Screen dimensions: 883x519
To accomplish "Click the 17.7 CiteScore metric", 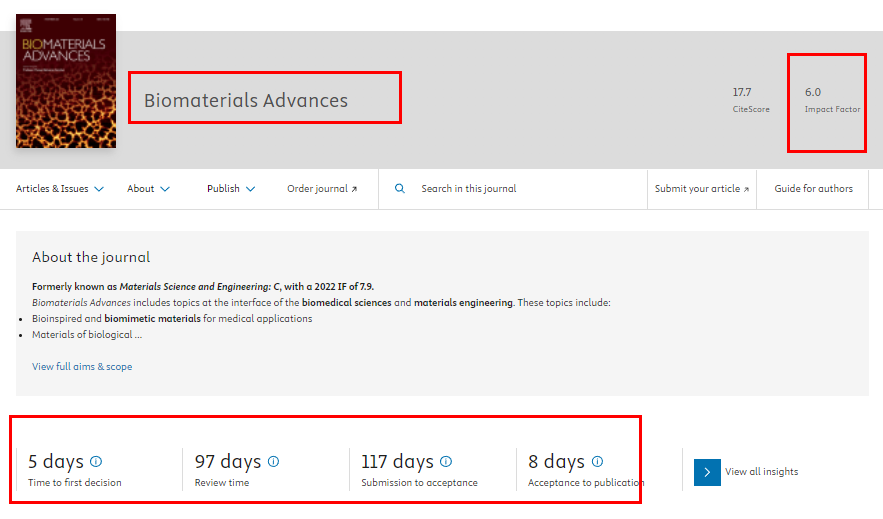I will click(751, 100).
